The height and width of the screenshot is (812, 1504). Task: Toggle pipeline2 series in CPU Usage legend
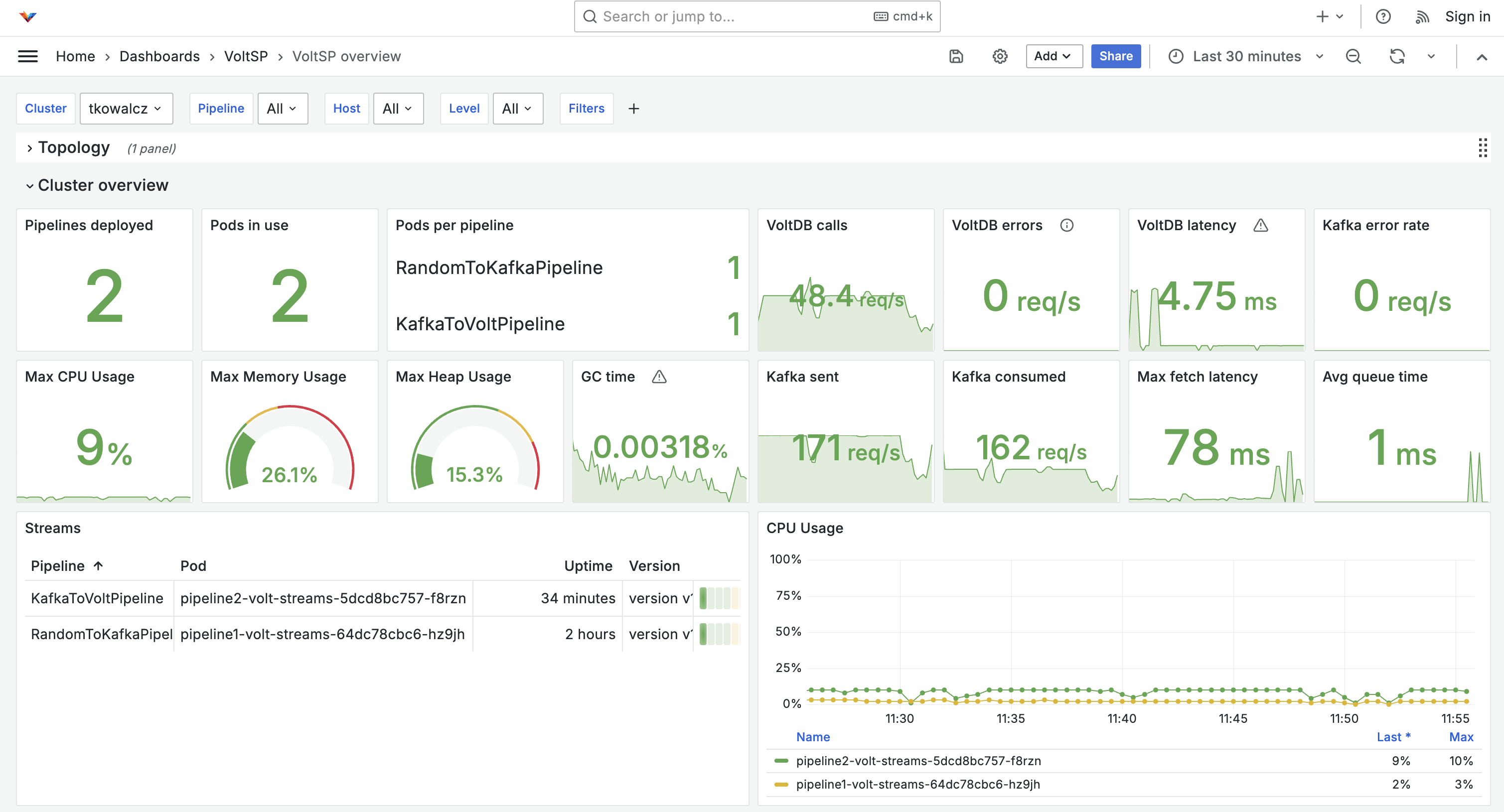[x=918, y=761]
